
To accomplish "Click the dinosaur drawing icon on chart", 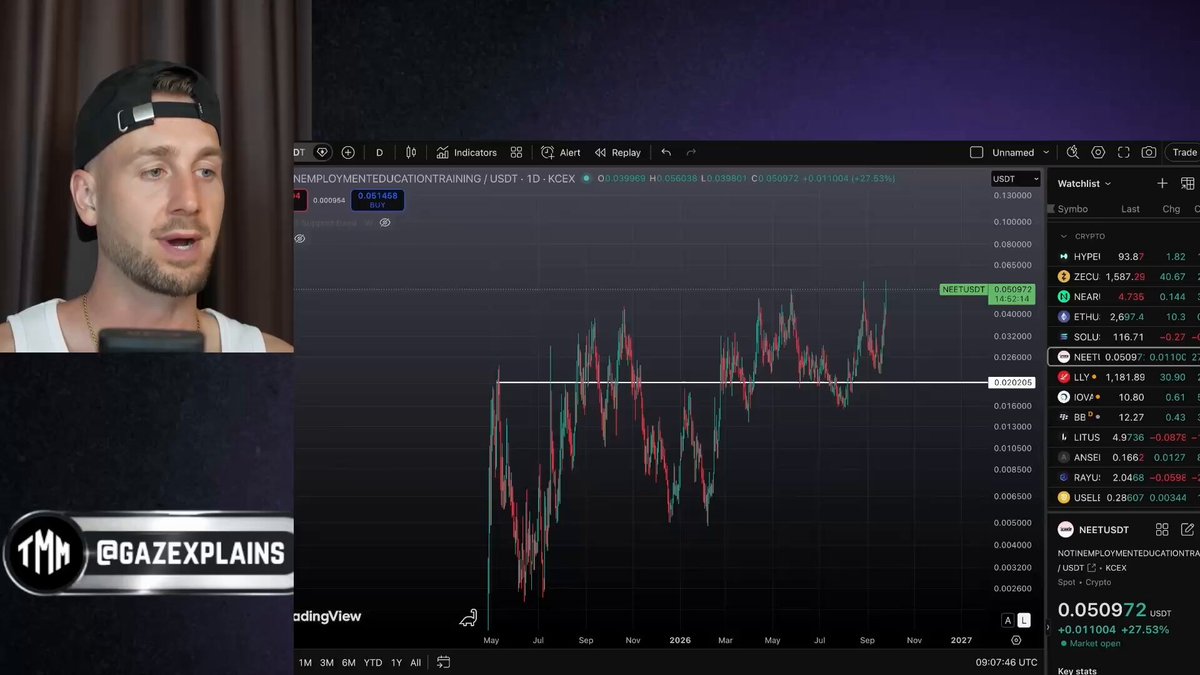I will click(468, 619).
